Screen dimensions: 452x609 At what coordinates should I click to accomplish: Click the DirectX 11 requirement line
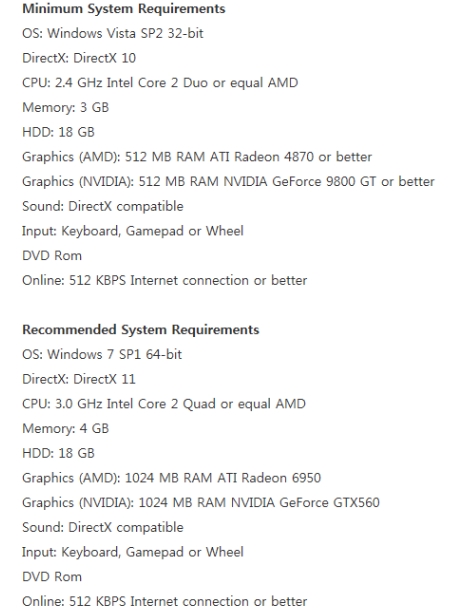coord(79,379)
